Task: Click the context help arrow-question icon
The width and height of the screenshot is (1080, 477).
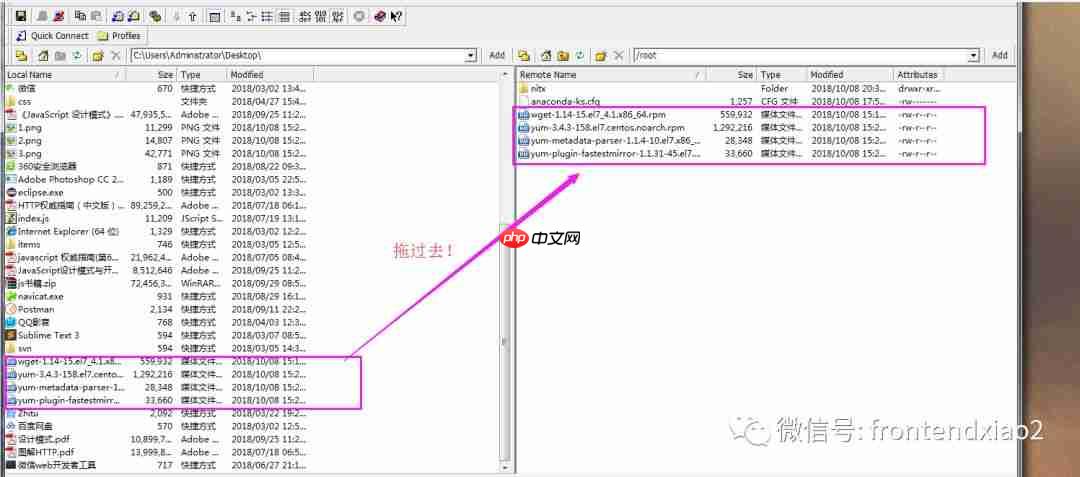Action: pyautogui.click(x=396, y=16)
